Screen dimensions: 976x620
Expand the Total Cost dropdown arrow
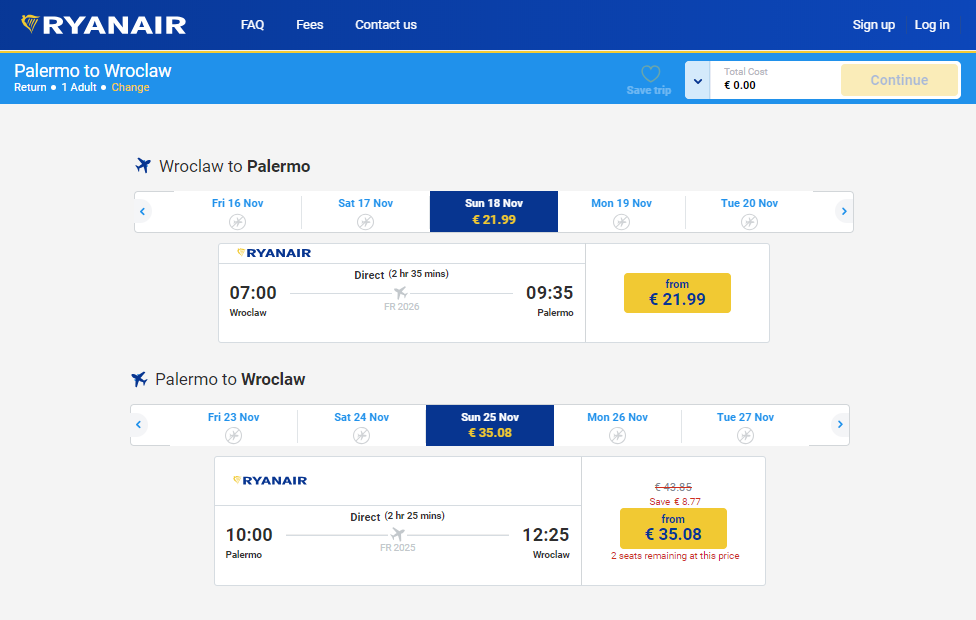point(698,80)
